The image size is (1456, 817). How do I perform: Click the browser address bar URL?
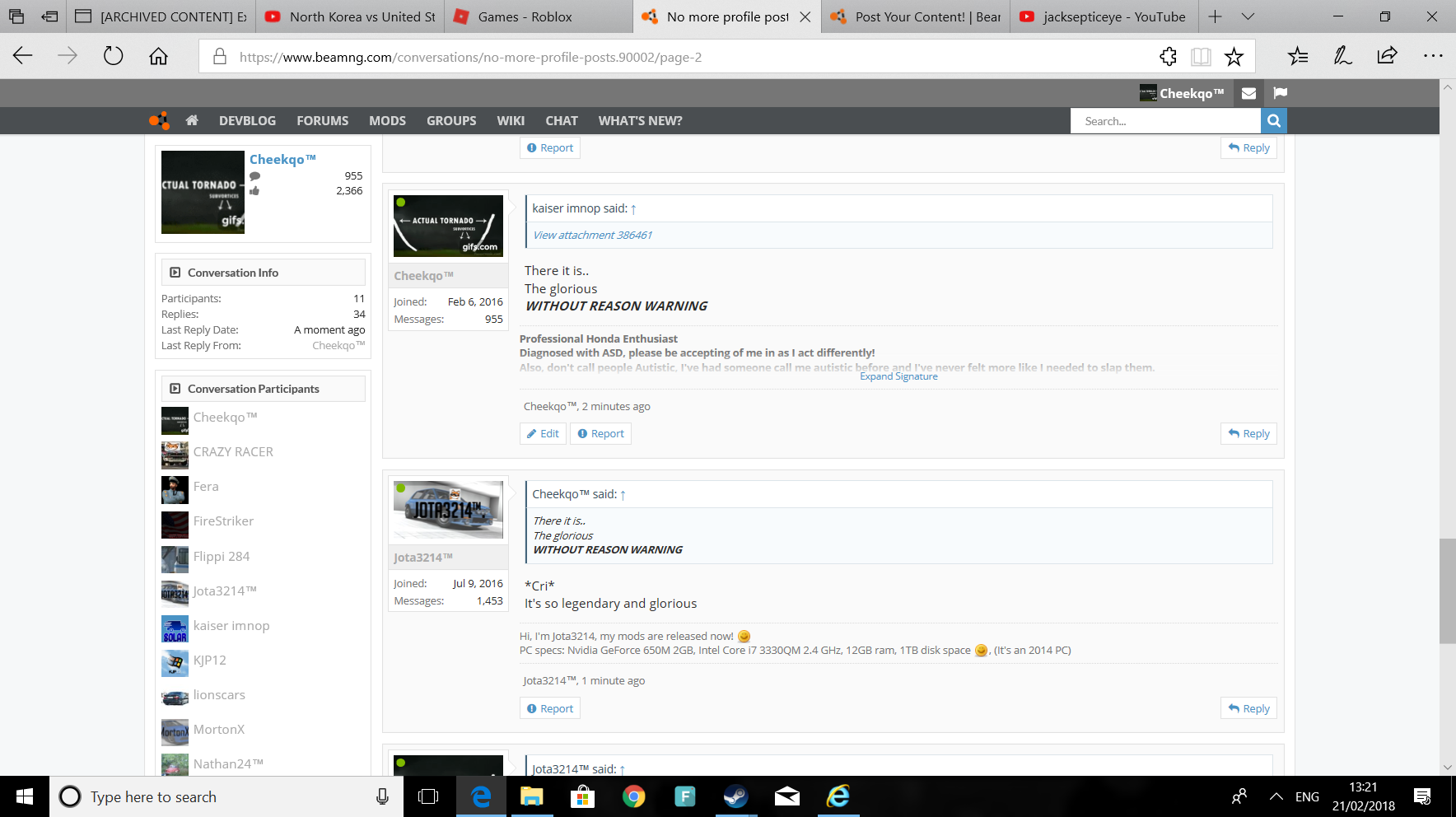471,57
